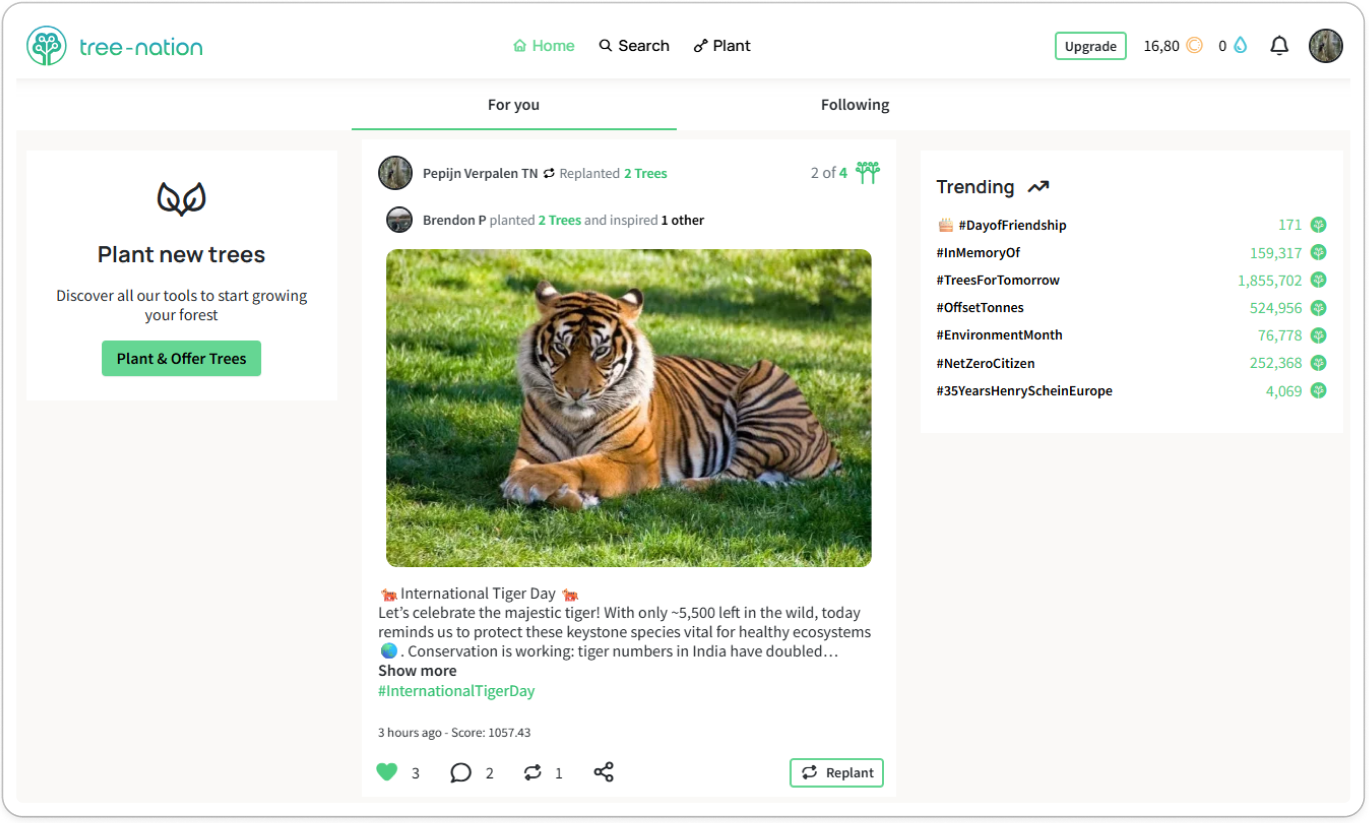Click the Plant & Offer Trees button
Image resolution: width=1369 pixels, height=823 pixels.
point(181,358)
